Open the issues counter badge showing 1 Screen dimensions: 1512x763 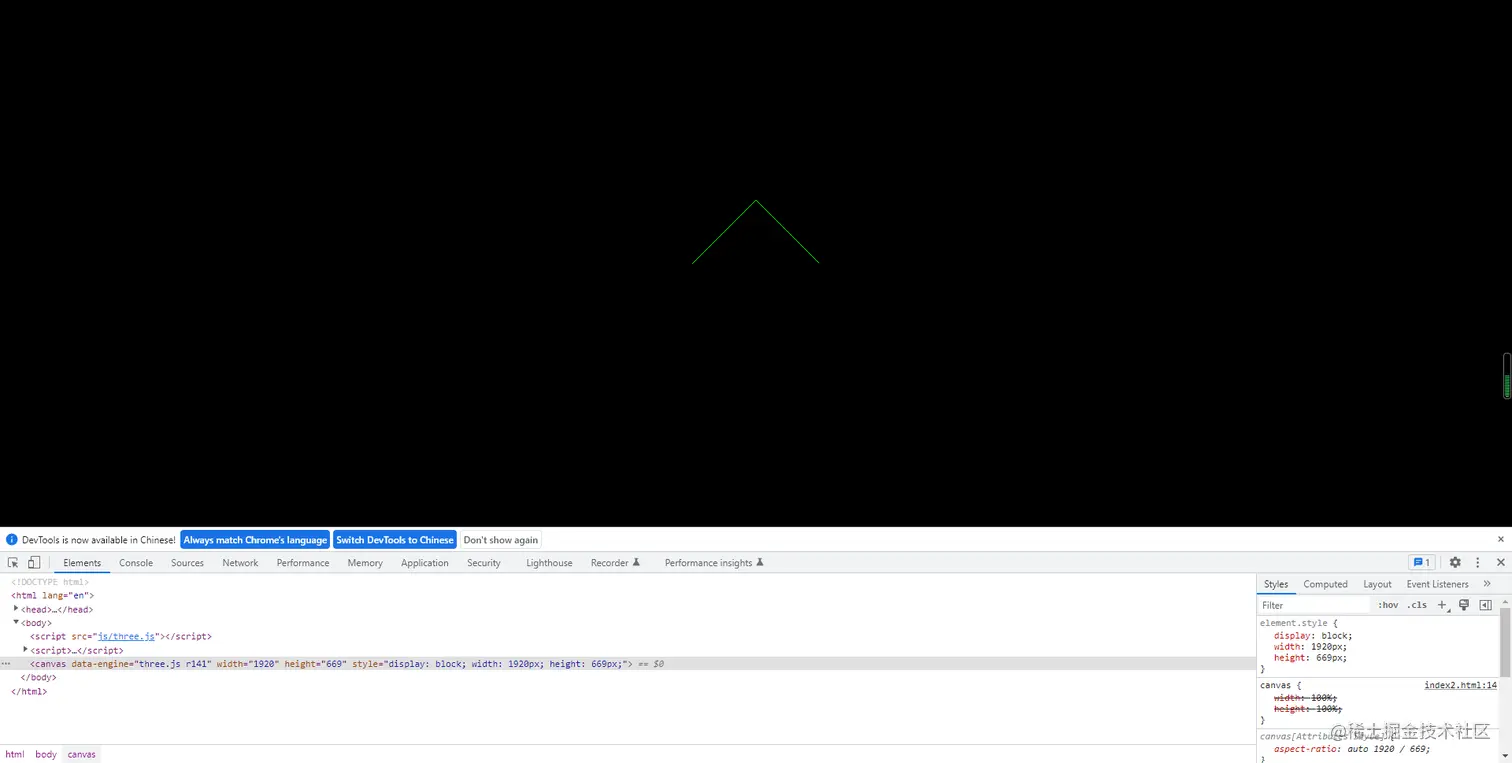pos(1422,563)
